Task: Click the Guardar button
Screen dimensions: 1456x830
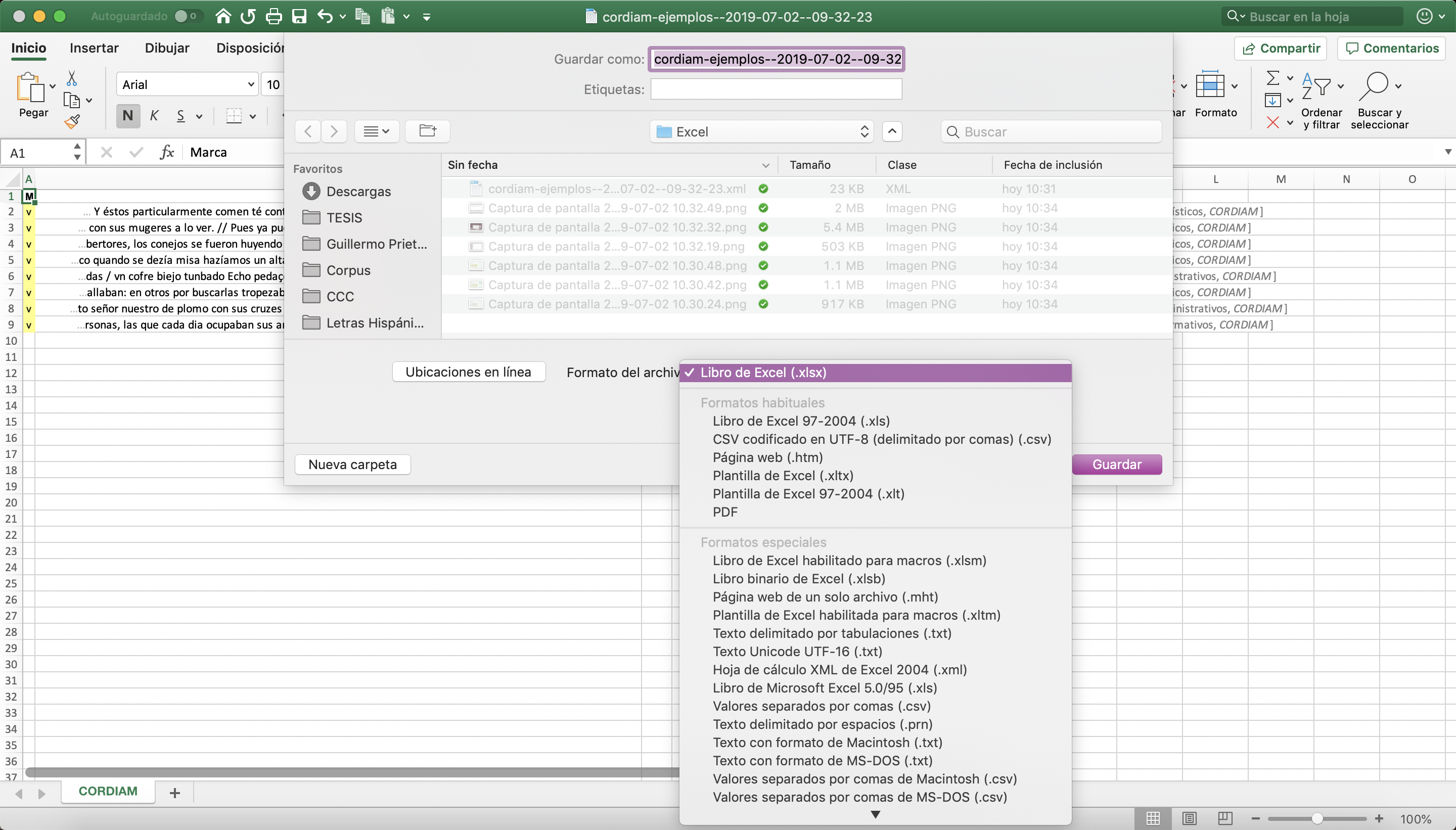Action: coord(1117,464)
